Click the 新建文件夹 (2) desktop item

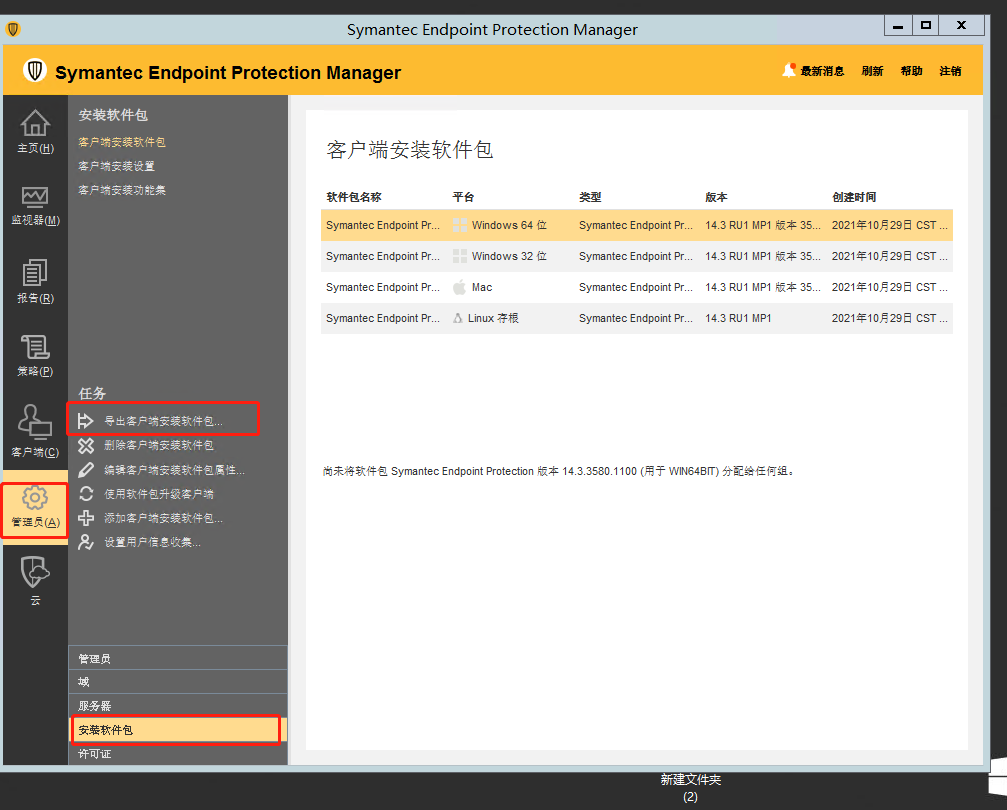690,788
